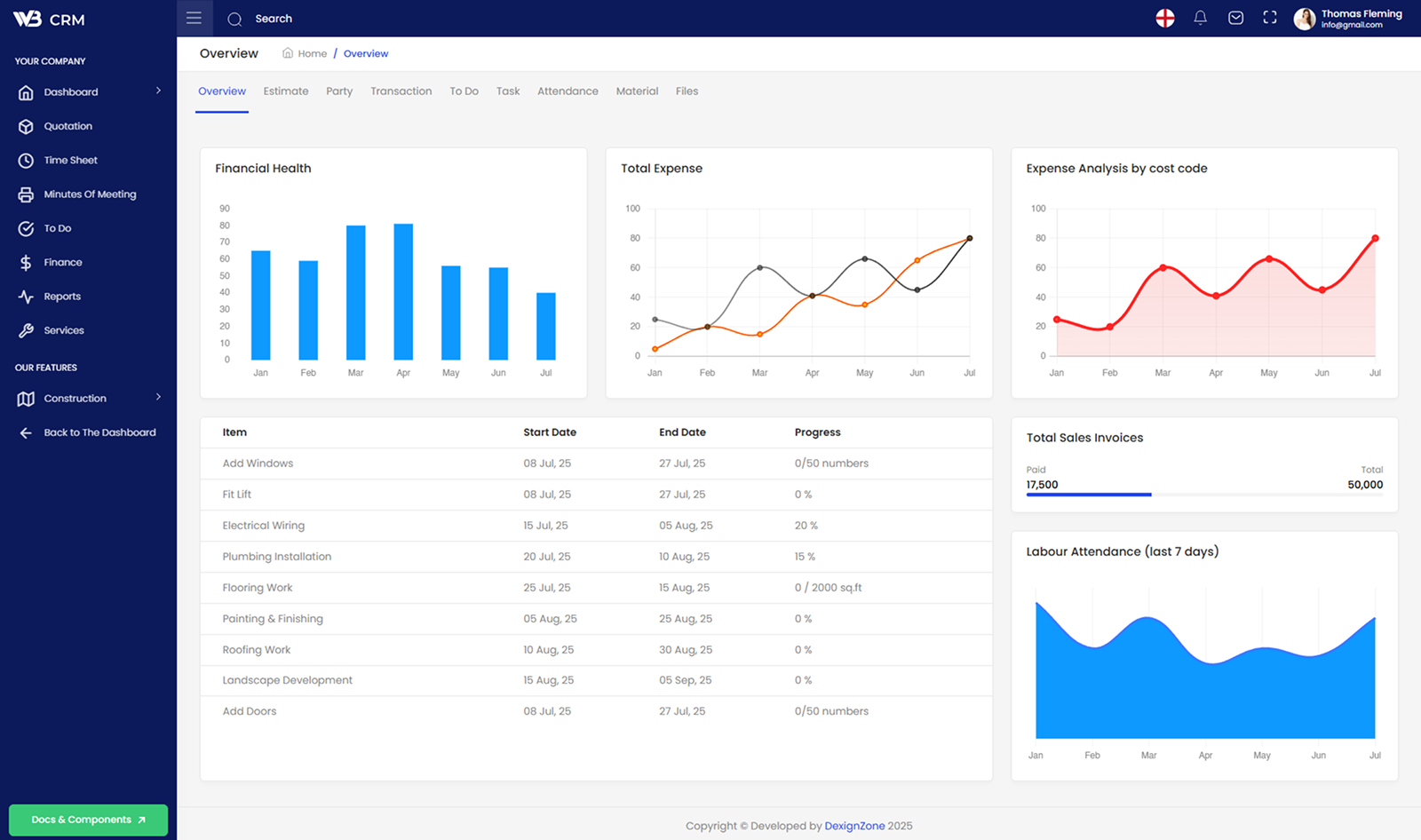Click the language flag icon
The height and width of the screenshot is (840, 1421).
1165,18
